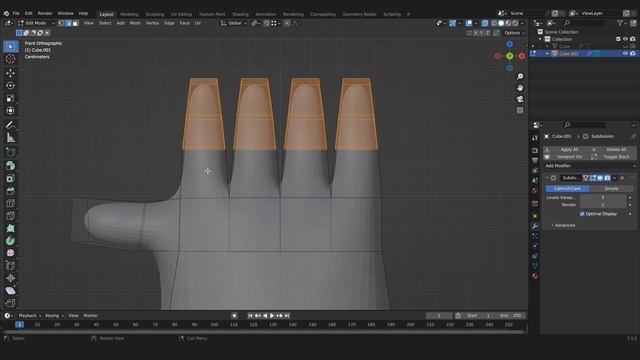Select the Annotate tool
This screenshot has height=360, width=640.
coord(11,125)
